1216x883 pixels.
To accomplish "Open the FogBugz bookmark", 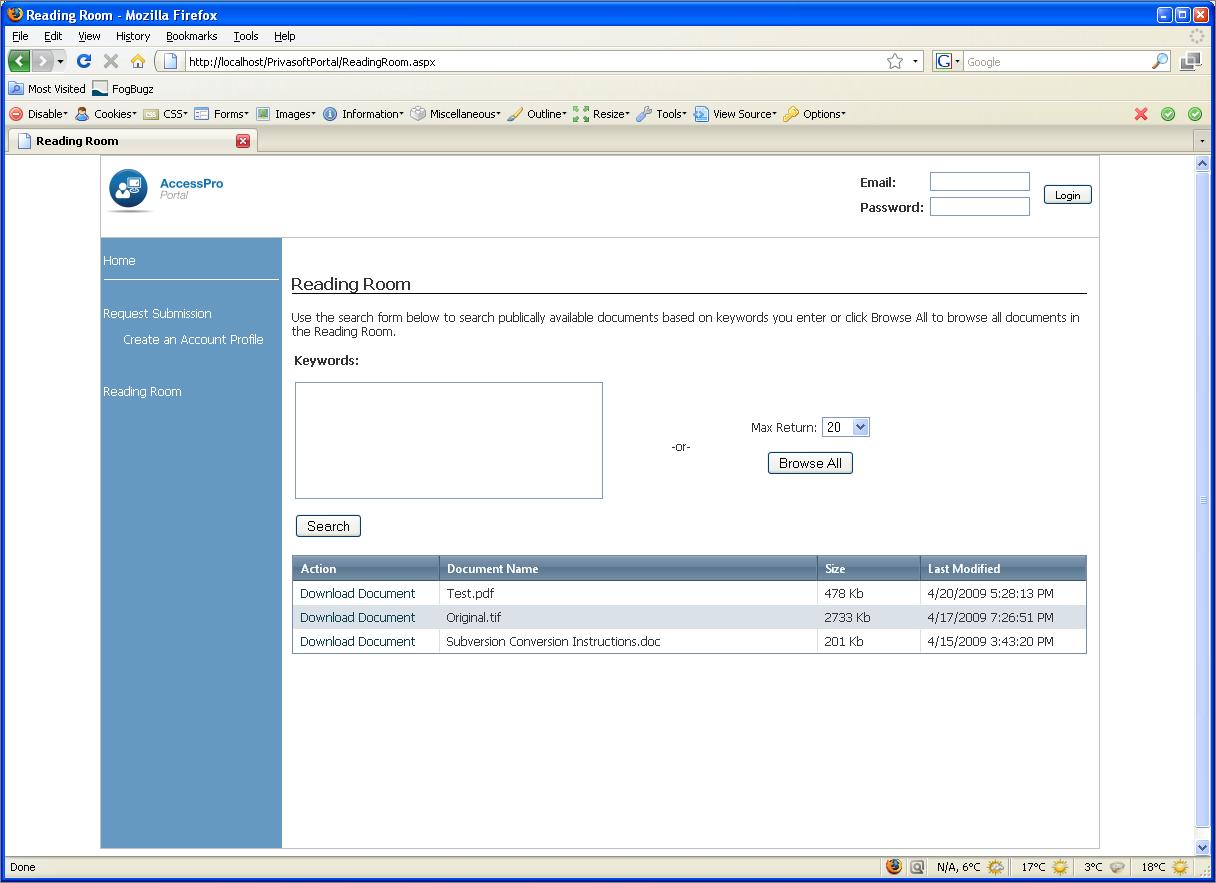I will (123, 89).
